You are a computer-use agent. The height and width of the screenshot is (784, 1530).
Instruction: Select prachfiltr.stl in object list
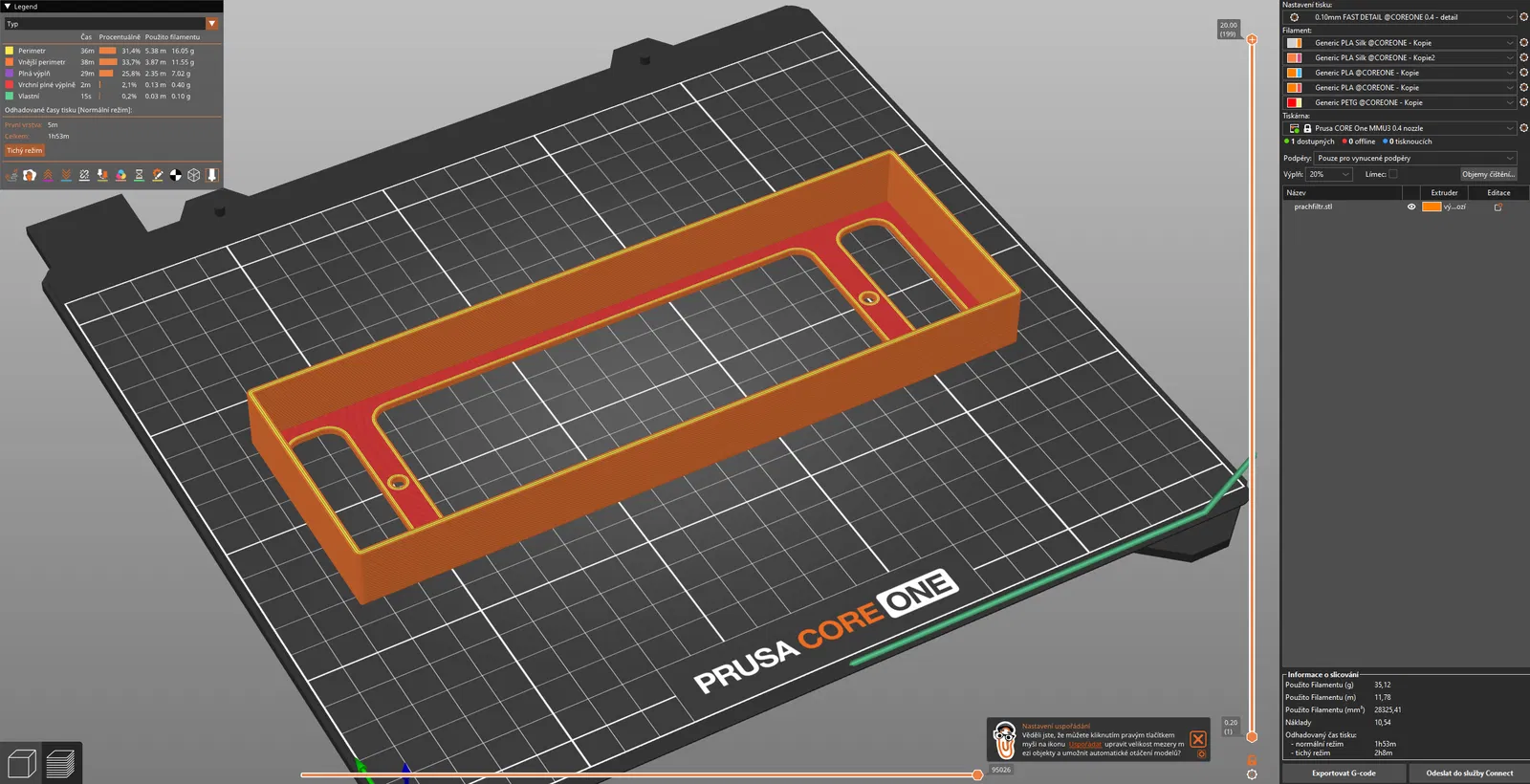tap(1313, 207)
